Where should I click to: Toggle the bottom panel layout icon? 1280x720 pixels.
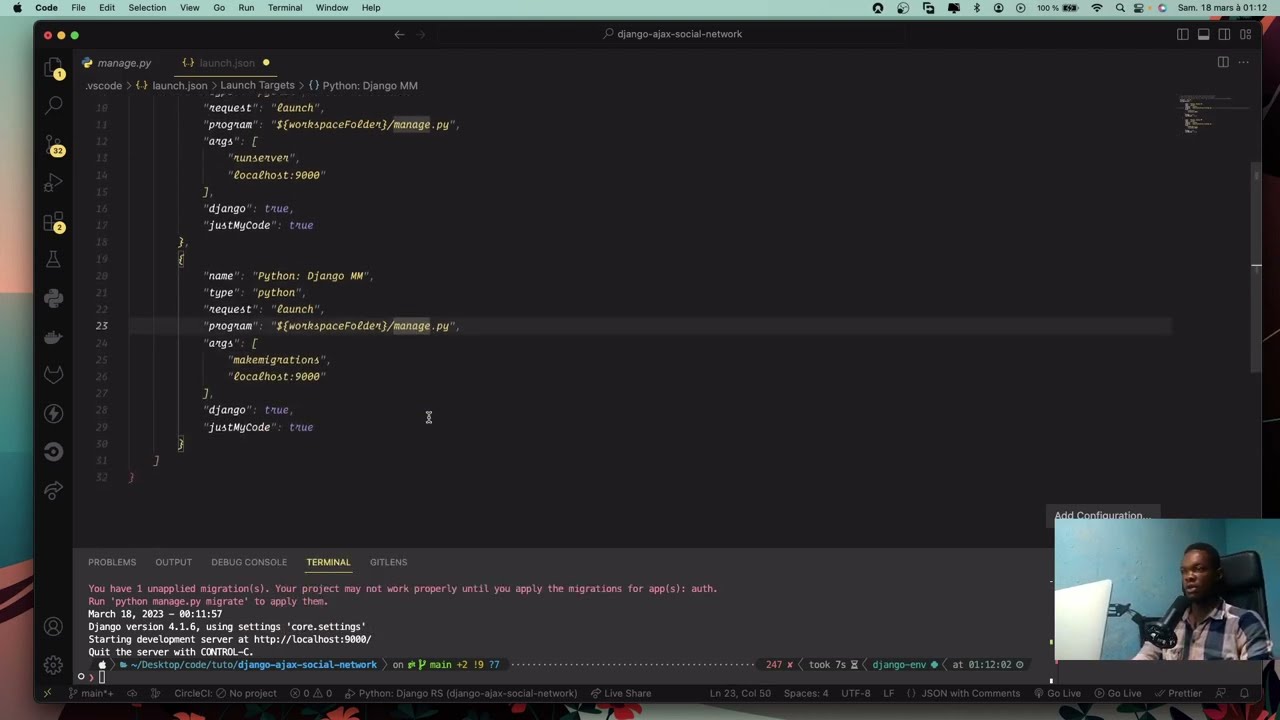coord(1204,34)
